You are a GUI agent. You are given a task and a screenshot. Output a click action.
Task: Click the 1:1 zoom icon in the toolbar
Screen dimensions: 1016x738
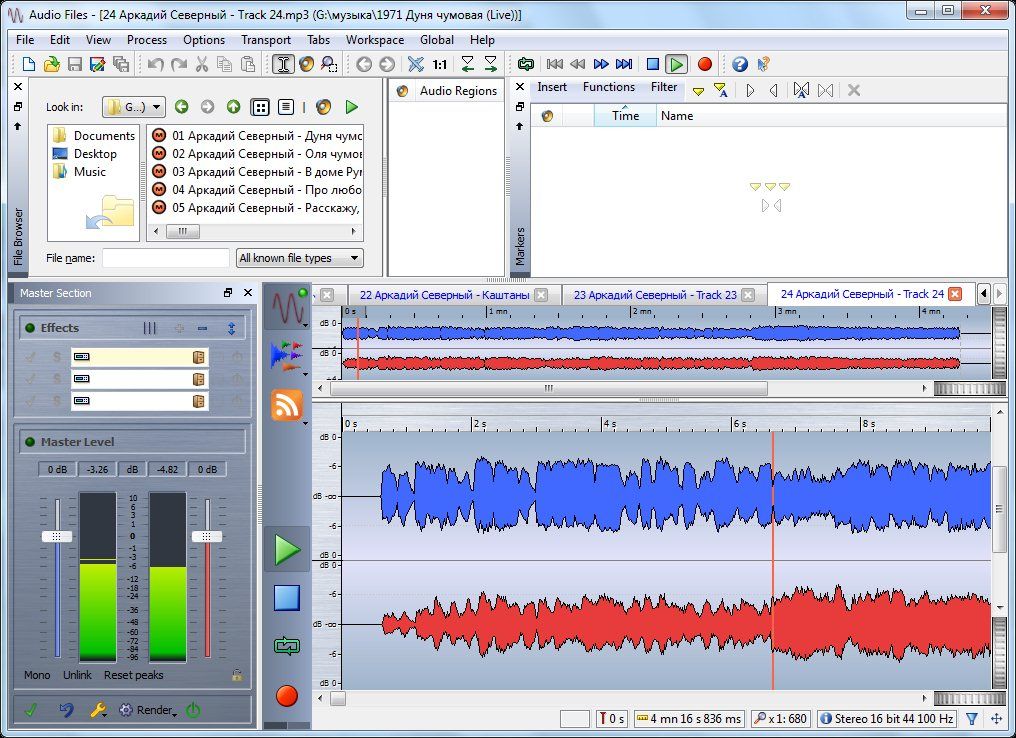click(440, 64)
